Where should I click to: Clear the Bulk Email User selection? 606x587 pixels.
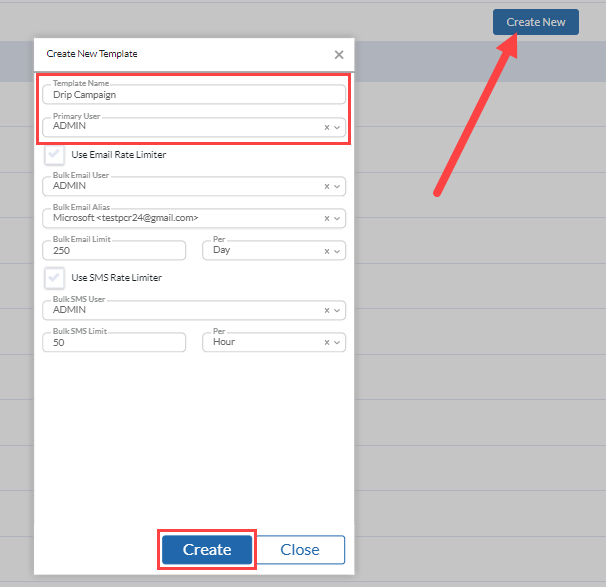(327, 187)
